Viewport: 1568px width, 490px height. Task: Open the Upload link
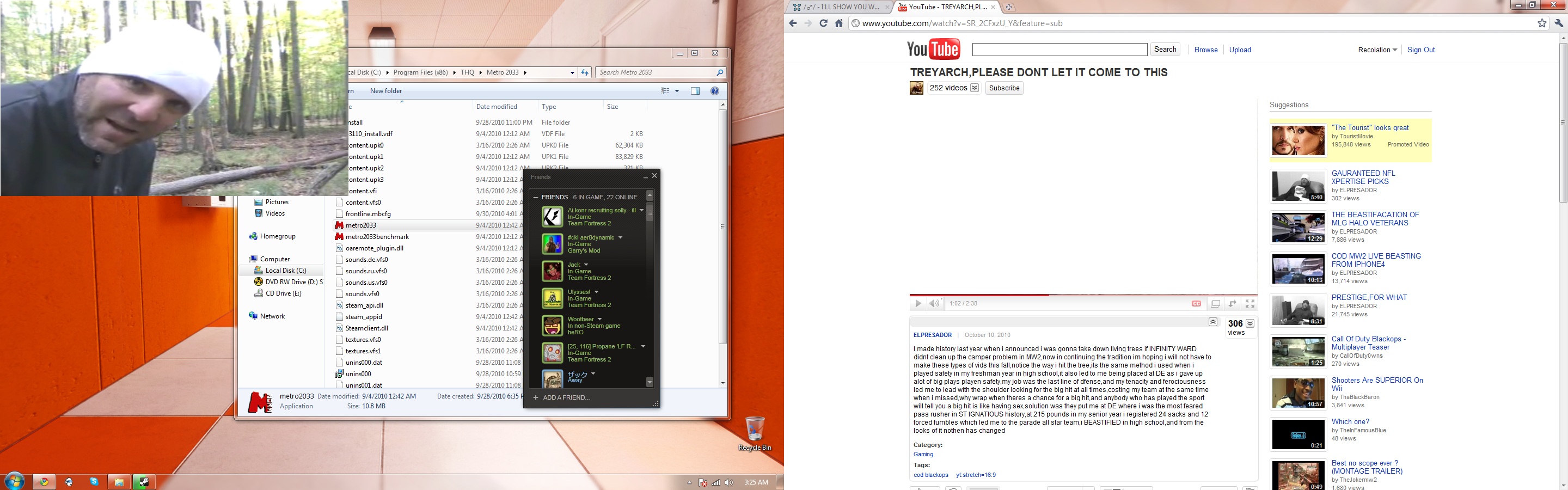coord(1240,50)
